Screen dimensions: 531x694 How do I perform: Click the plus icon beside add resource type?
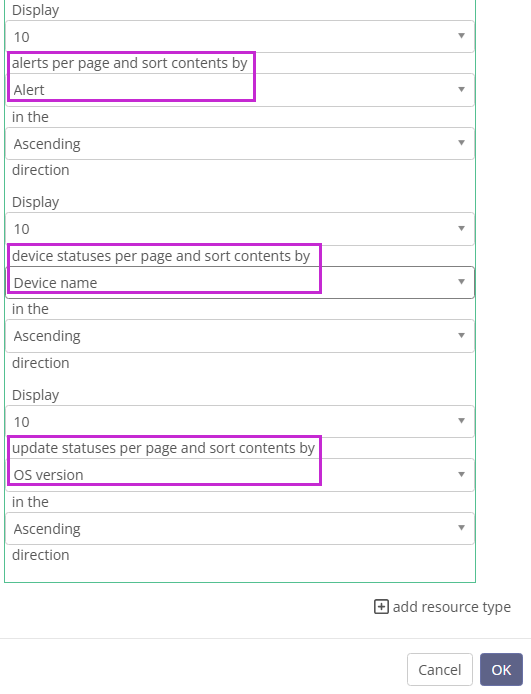pos(381,607)
